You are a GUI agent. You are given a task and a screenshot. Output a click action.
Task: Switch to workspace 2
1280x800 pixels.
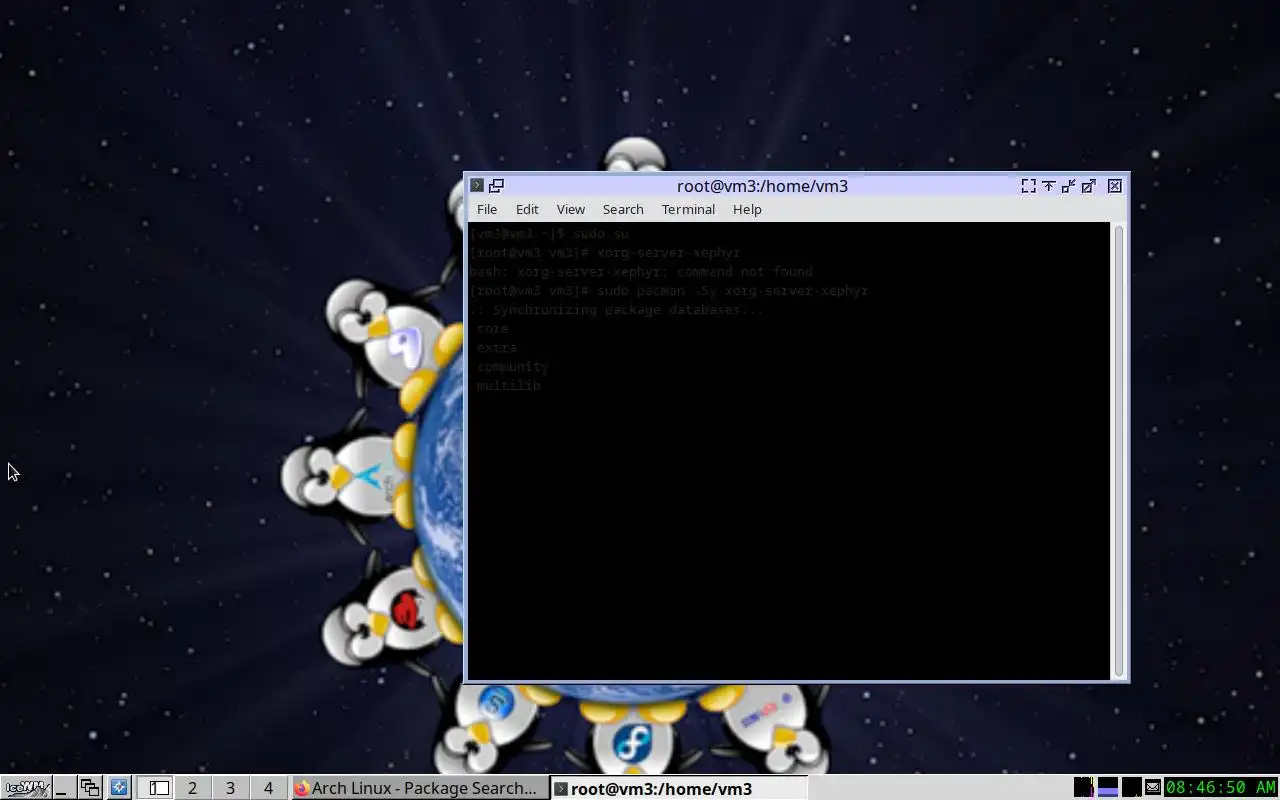[192, 788]
